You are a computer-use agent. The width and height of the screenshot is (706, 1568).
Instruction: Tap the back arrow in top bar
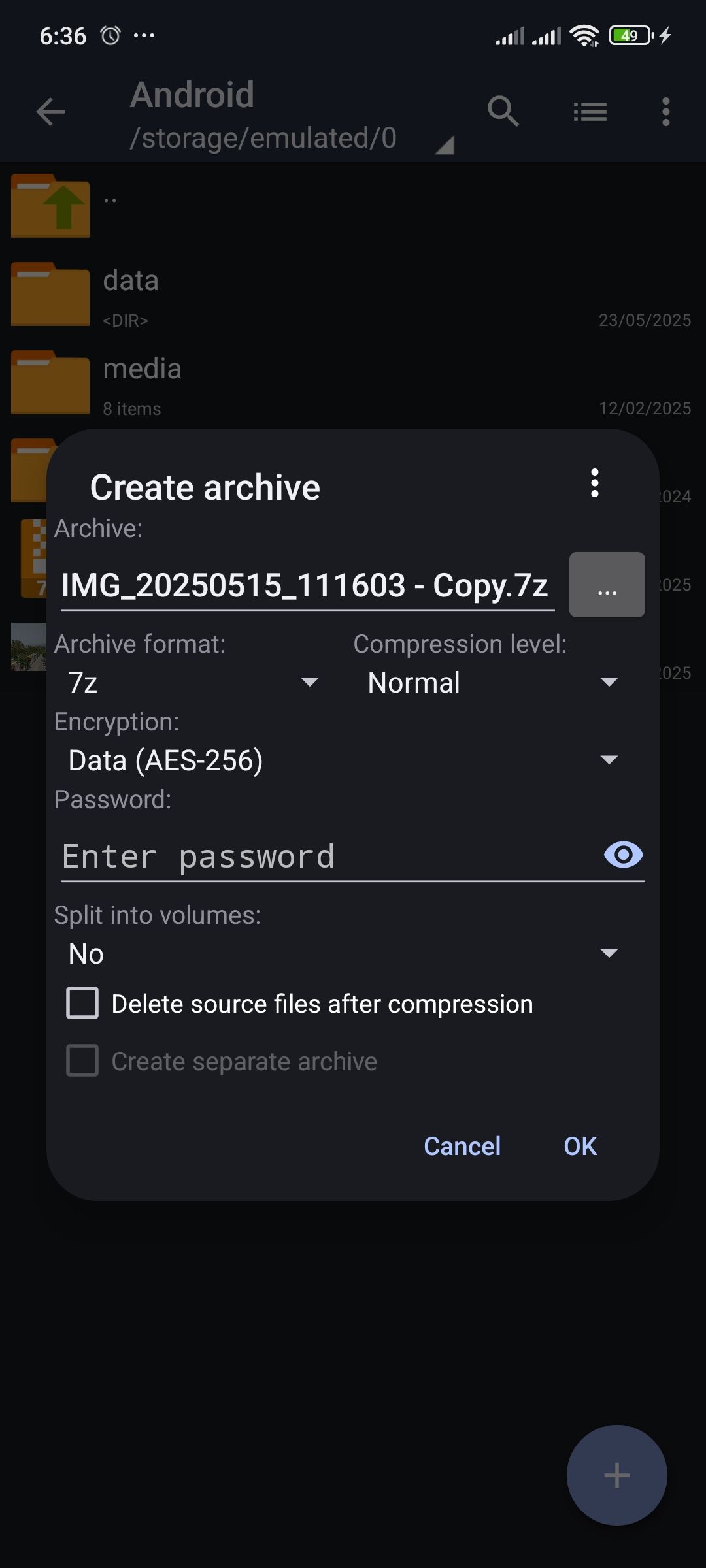point(50,112)
